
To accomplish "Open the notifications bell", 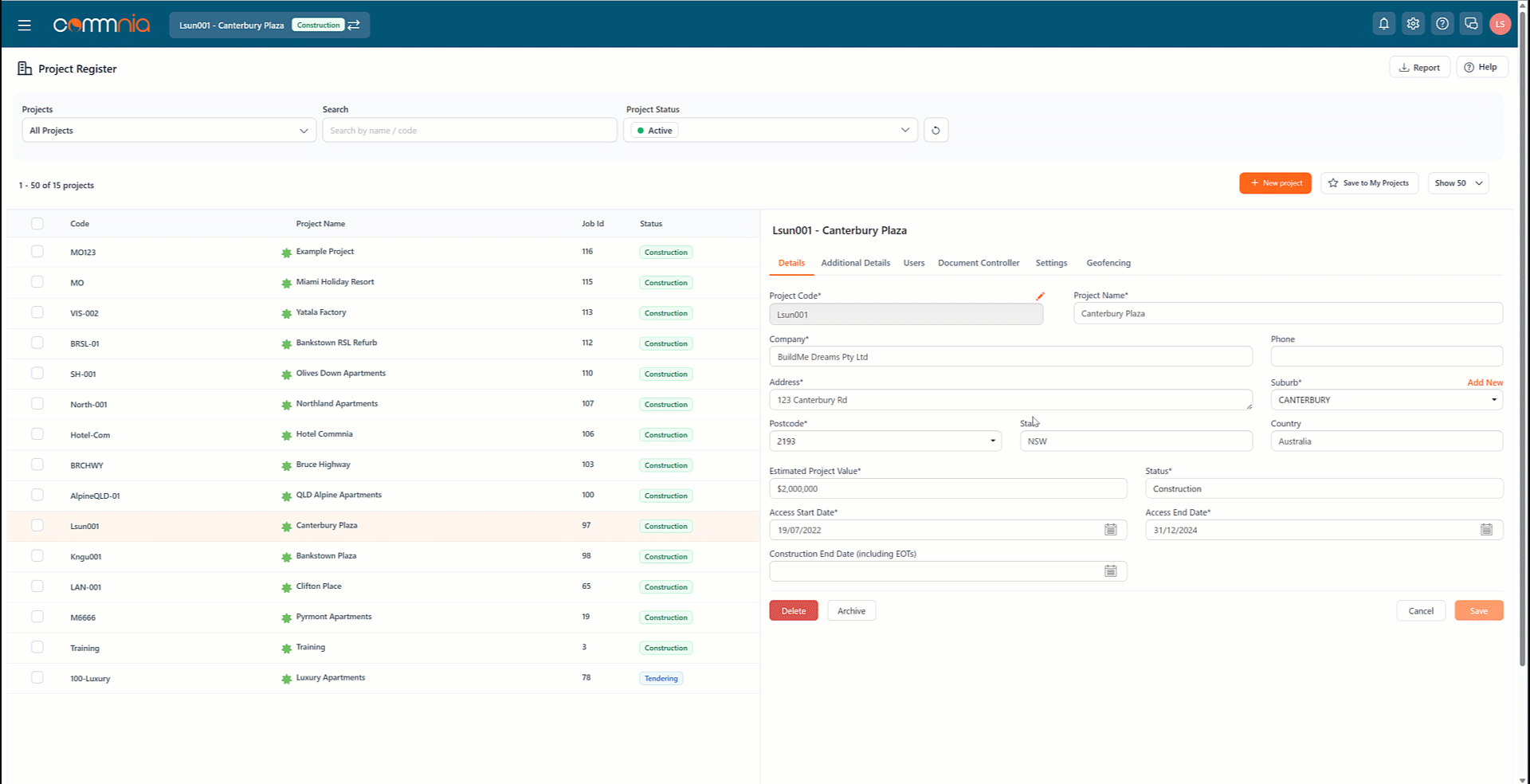I will point(1384,24).
